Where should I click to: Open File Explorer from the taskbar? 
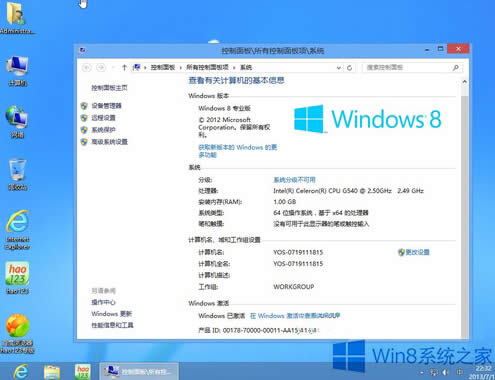(52, 372)
